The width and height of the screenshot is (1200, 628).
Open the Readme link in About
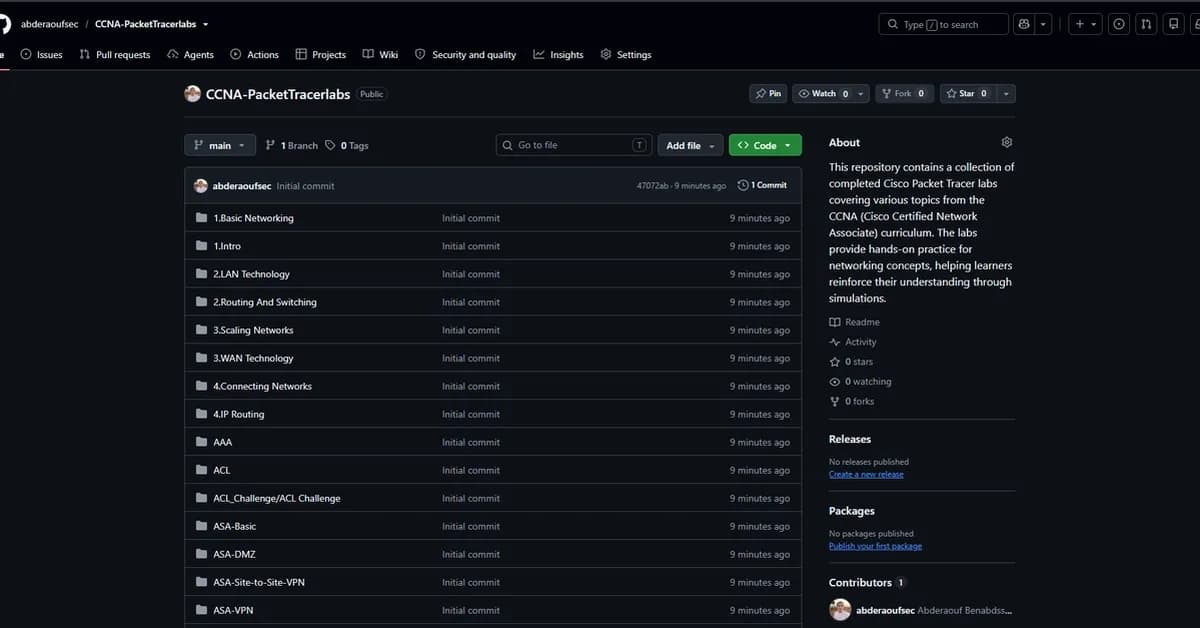coord(854,322)
